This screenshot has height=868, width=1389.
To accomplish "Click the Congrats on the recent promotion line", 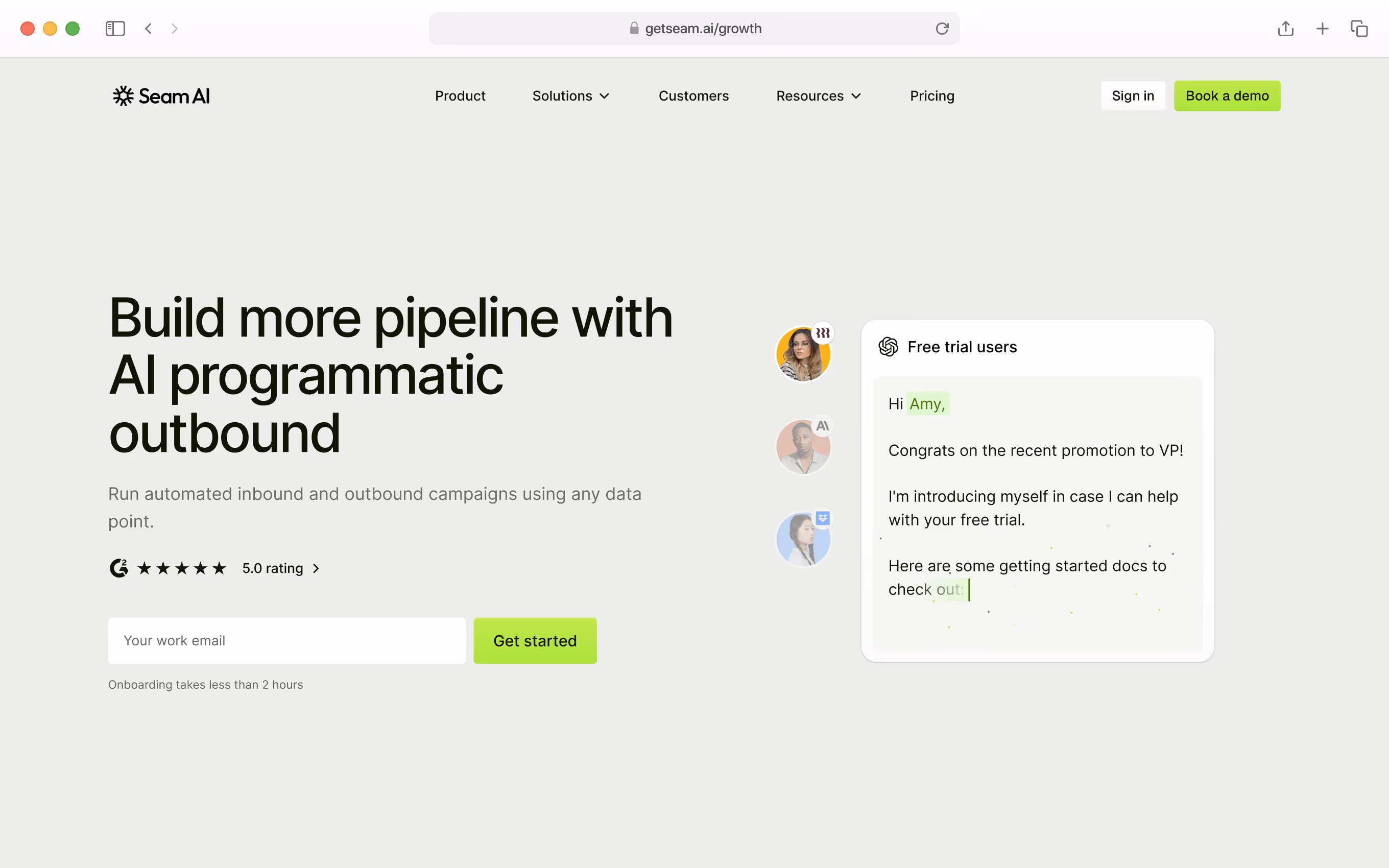I will pyautogui.click(x=1036, y=451).
